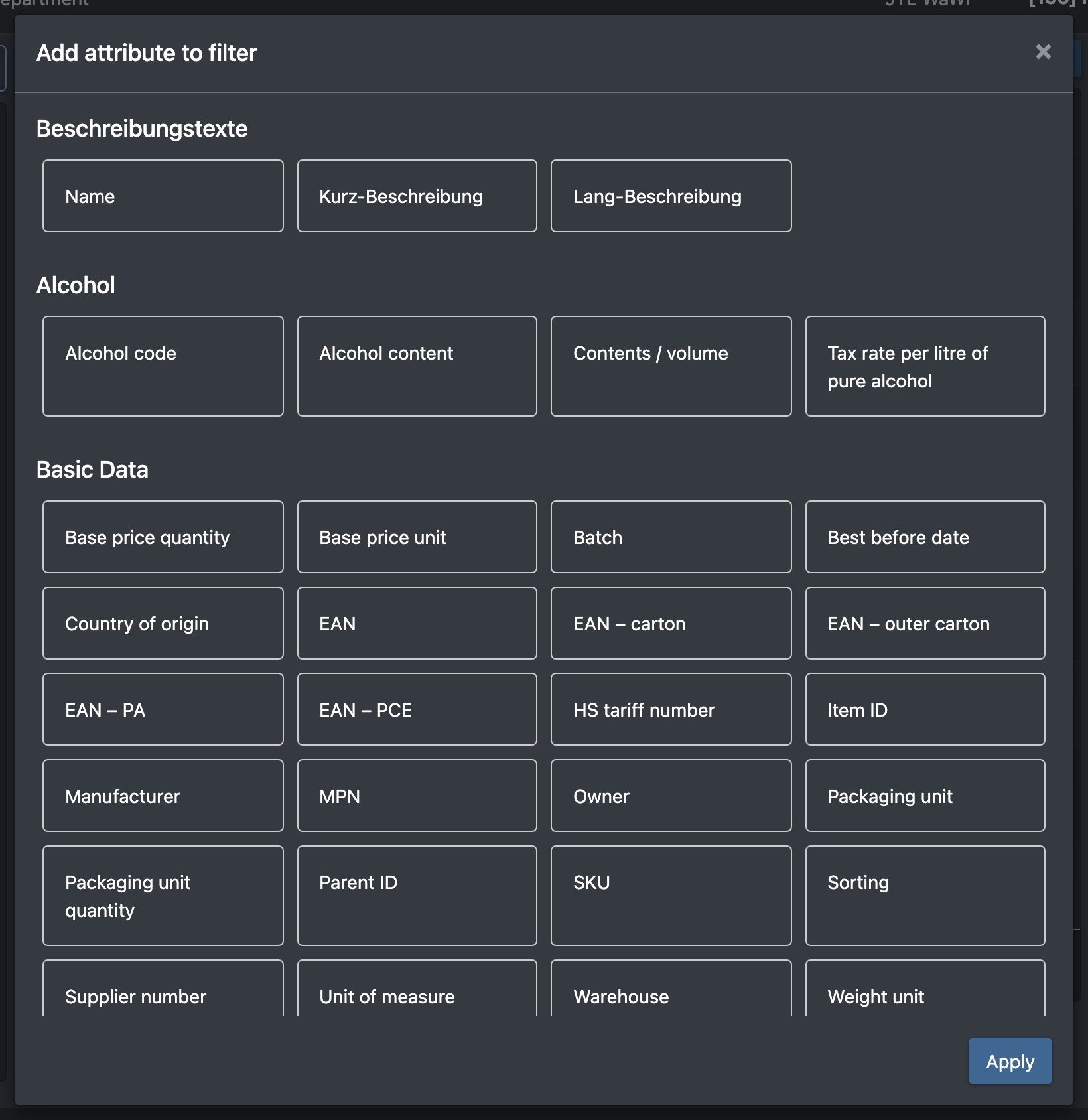This screenshot has height=1120, width=1088.
Task: Choose the MPN attribute
Action: 417,796
